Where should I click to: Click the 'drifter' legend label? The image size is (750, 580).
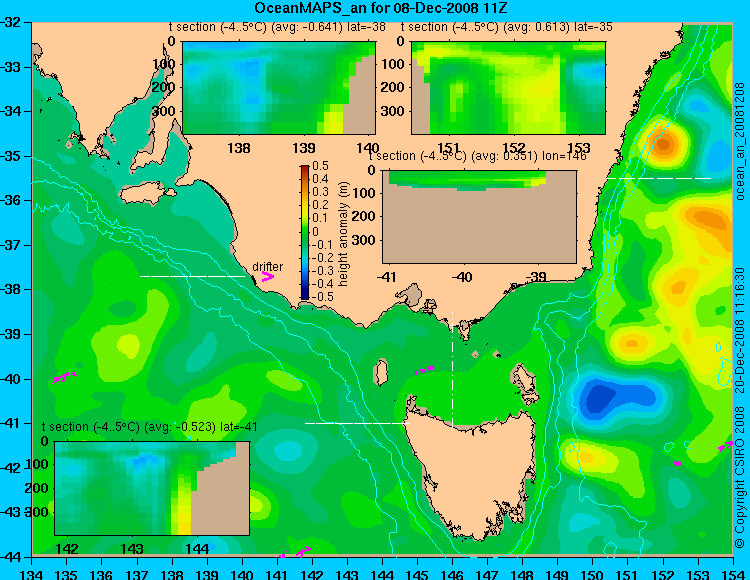267,267
